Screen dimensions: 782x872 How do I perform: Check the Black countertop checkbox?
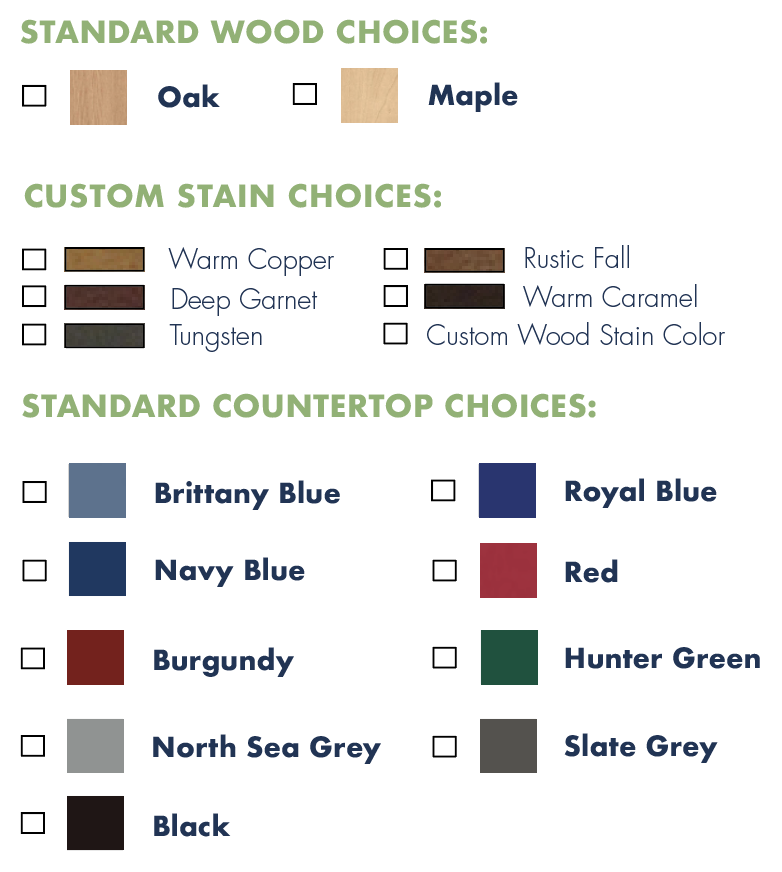click(33, 823)
